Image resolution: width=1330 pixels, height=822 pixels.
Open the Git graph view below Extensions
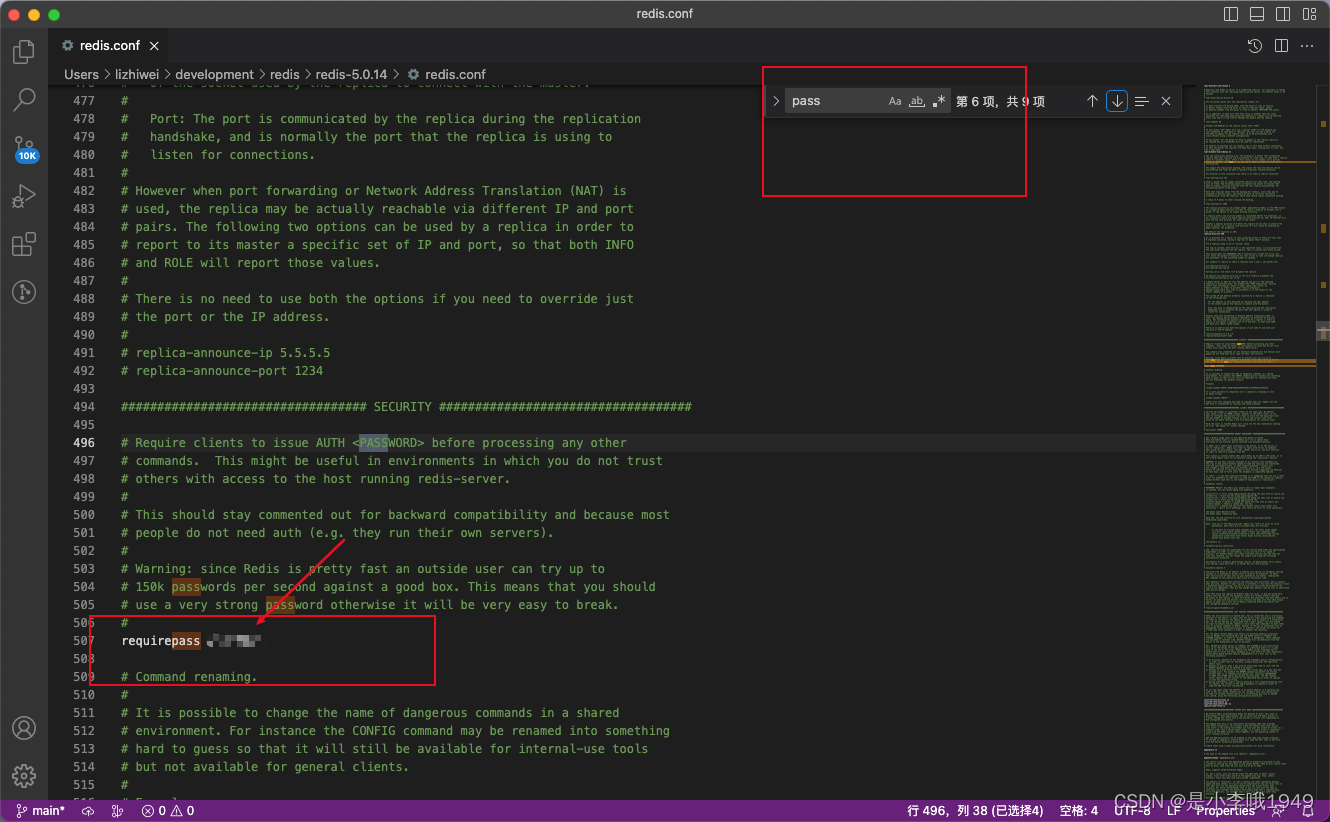coord(24,292)
